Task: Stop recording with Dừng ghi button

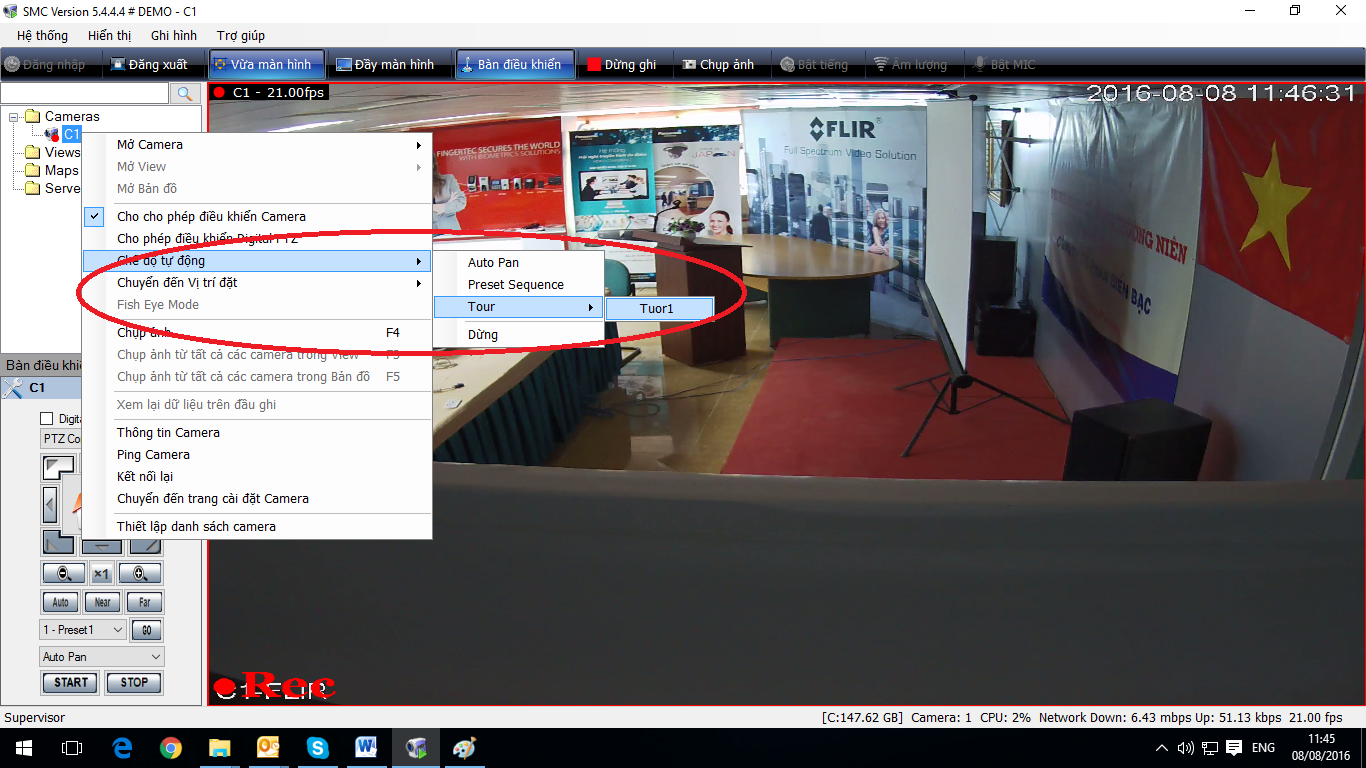Action: coord(622,64)
